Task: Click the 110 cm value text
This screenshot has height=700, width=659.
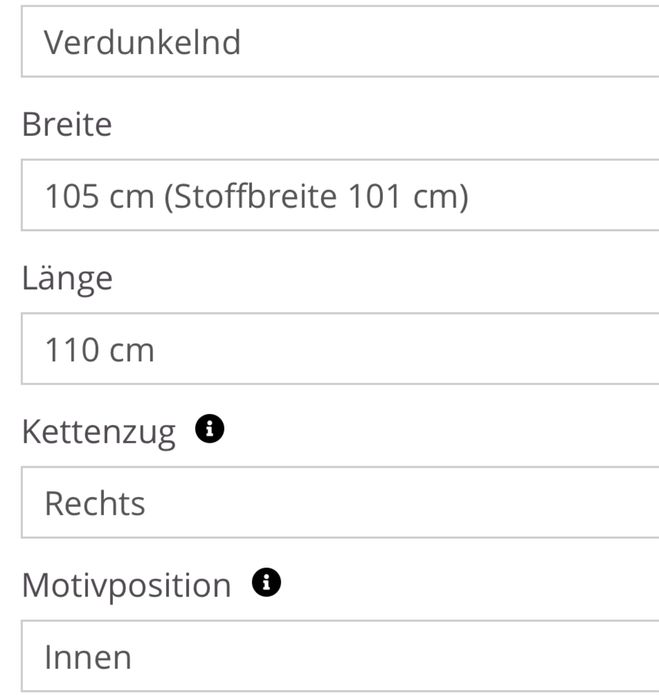Action: 99,350
